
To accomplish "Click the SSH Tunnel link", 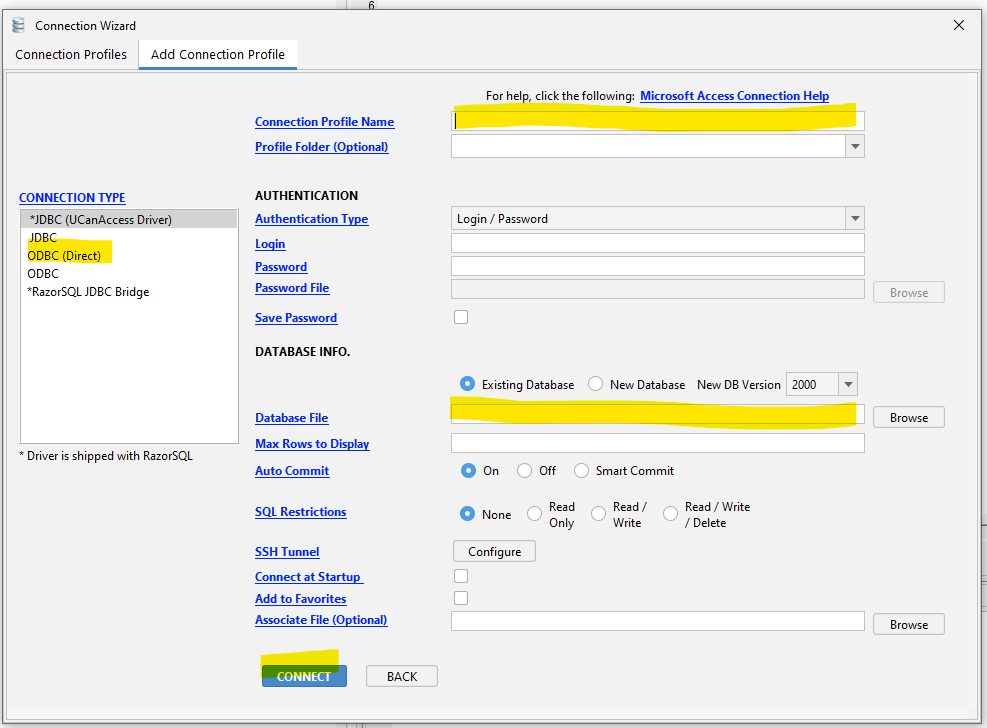I will tap(287, 552).
